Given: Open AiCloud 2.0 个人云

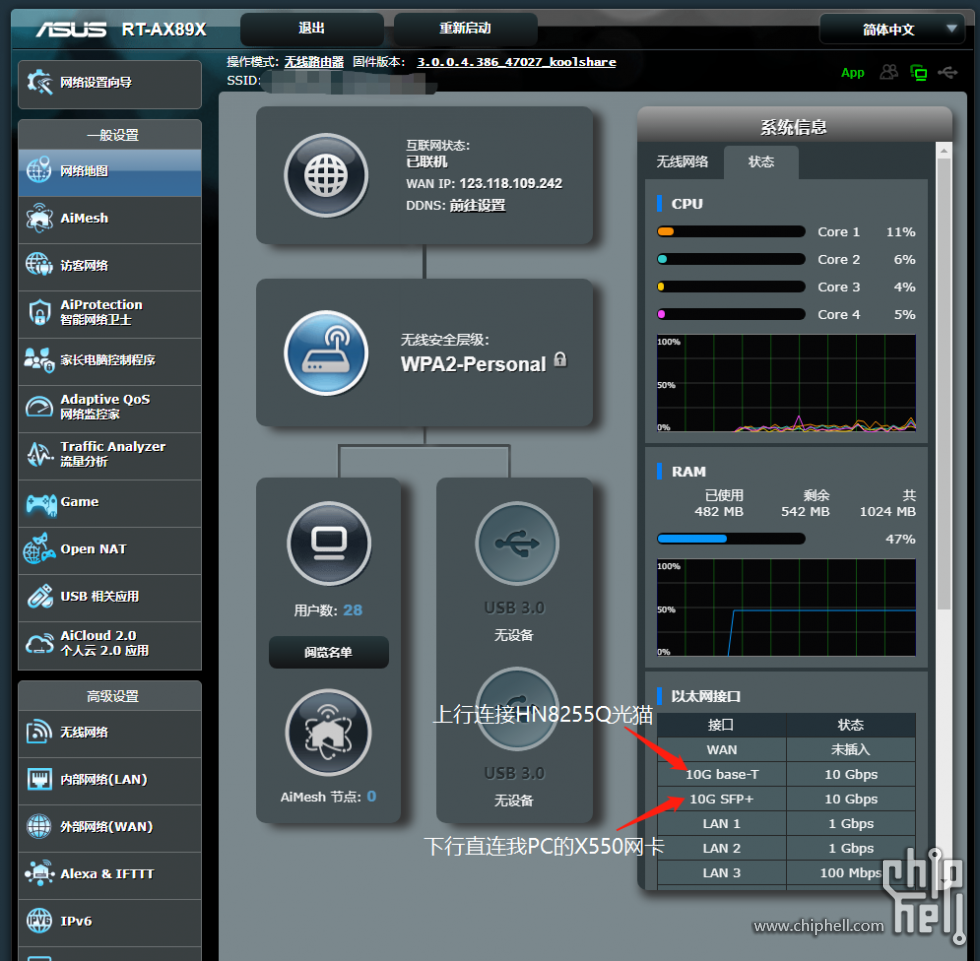Looking at the screenshot, I should (109, 644).
